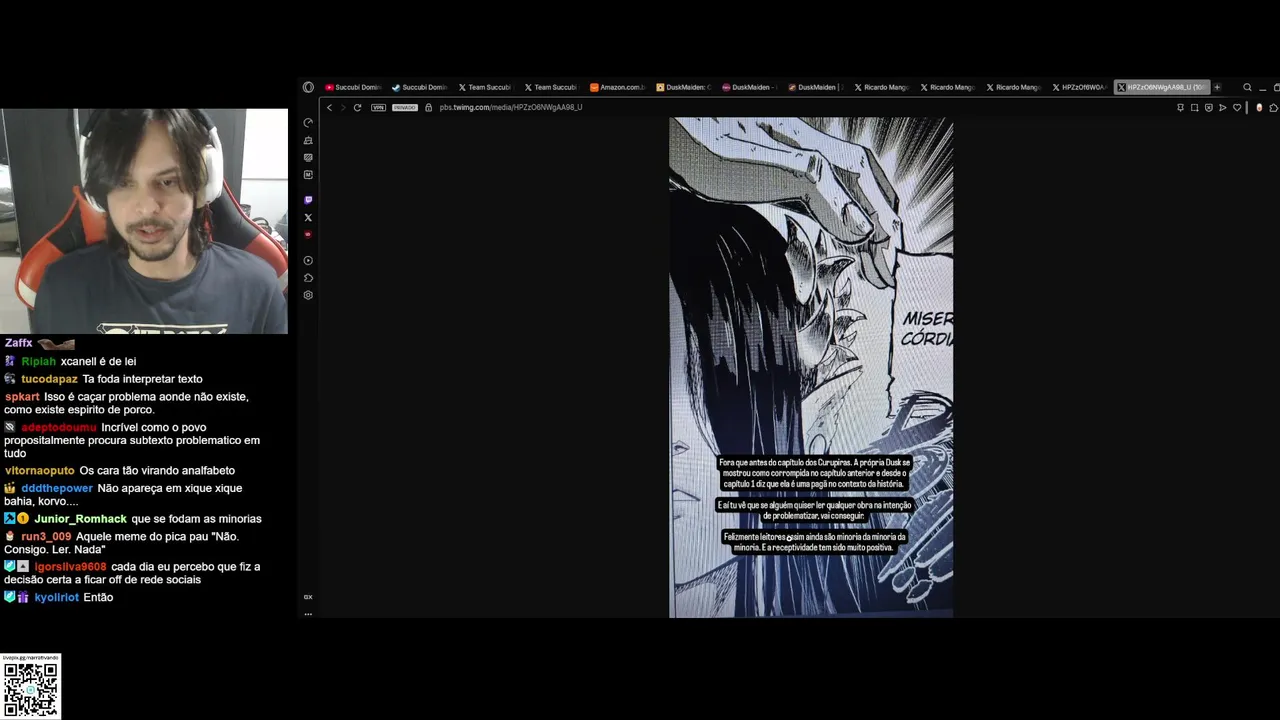Click chat username vitornaoputo
The height and width of the screenshot is (720, 1280).
pos(39,471)
